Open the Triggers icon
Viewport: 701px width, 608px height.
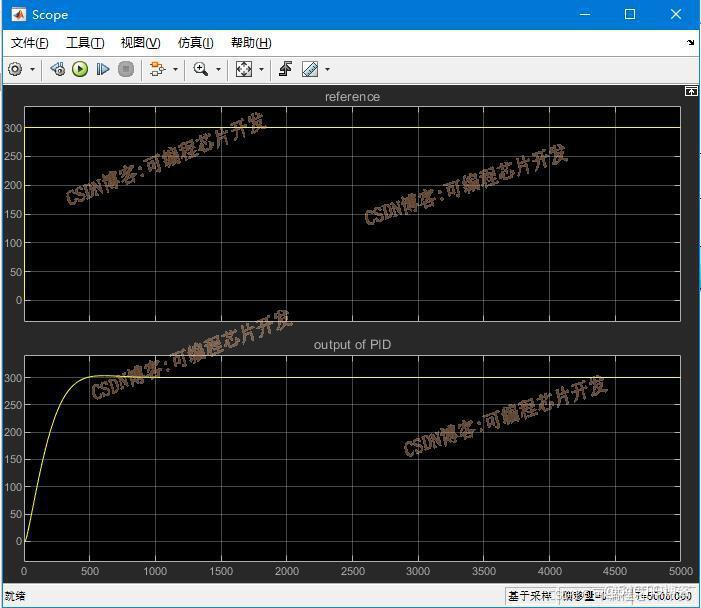tap(285, 69)
